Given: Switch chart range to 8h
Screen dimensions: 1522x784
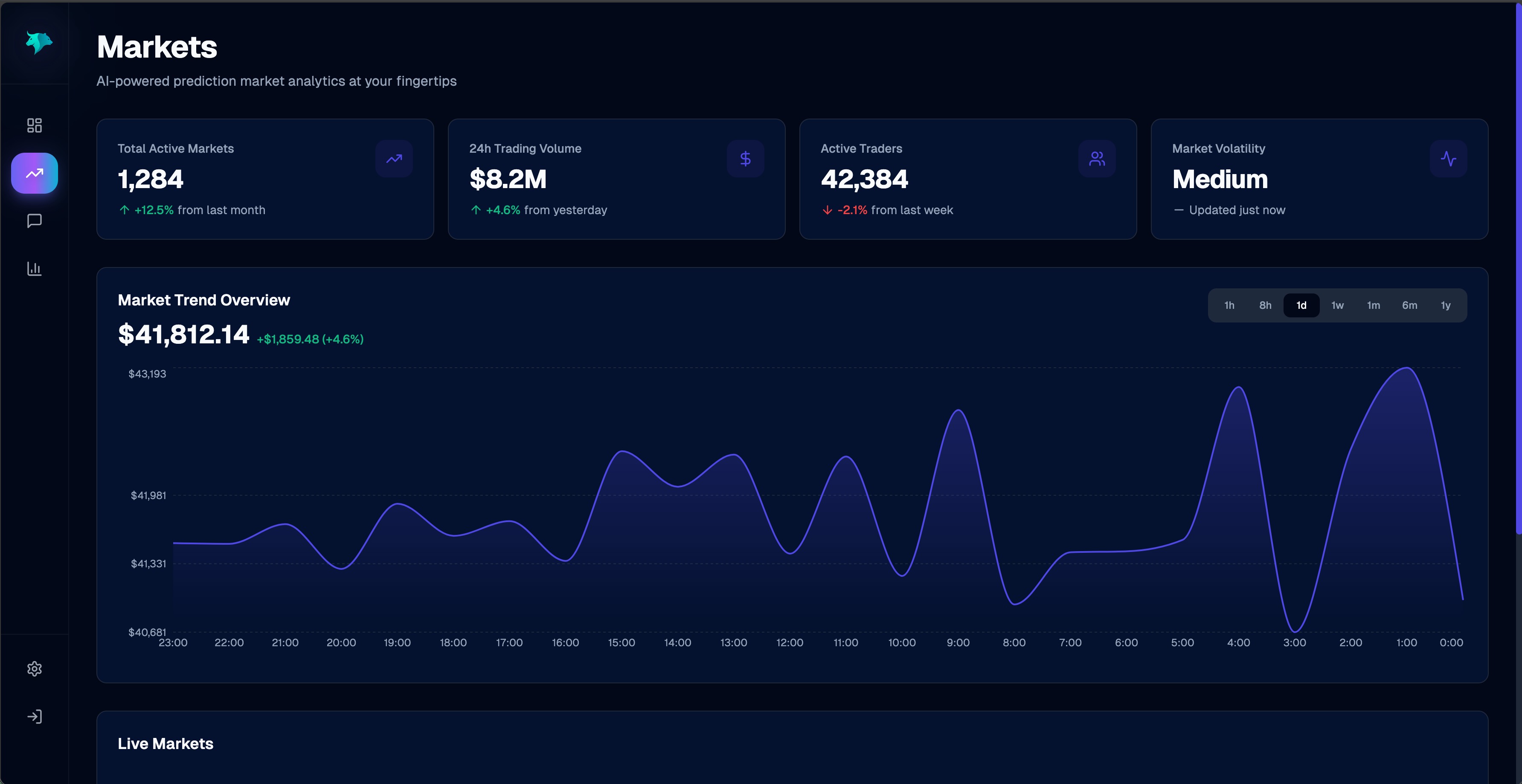Looking at the screenshot, I should (x=1265, y=305).
